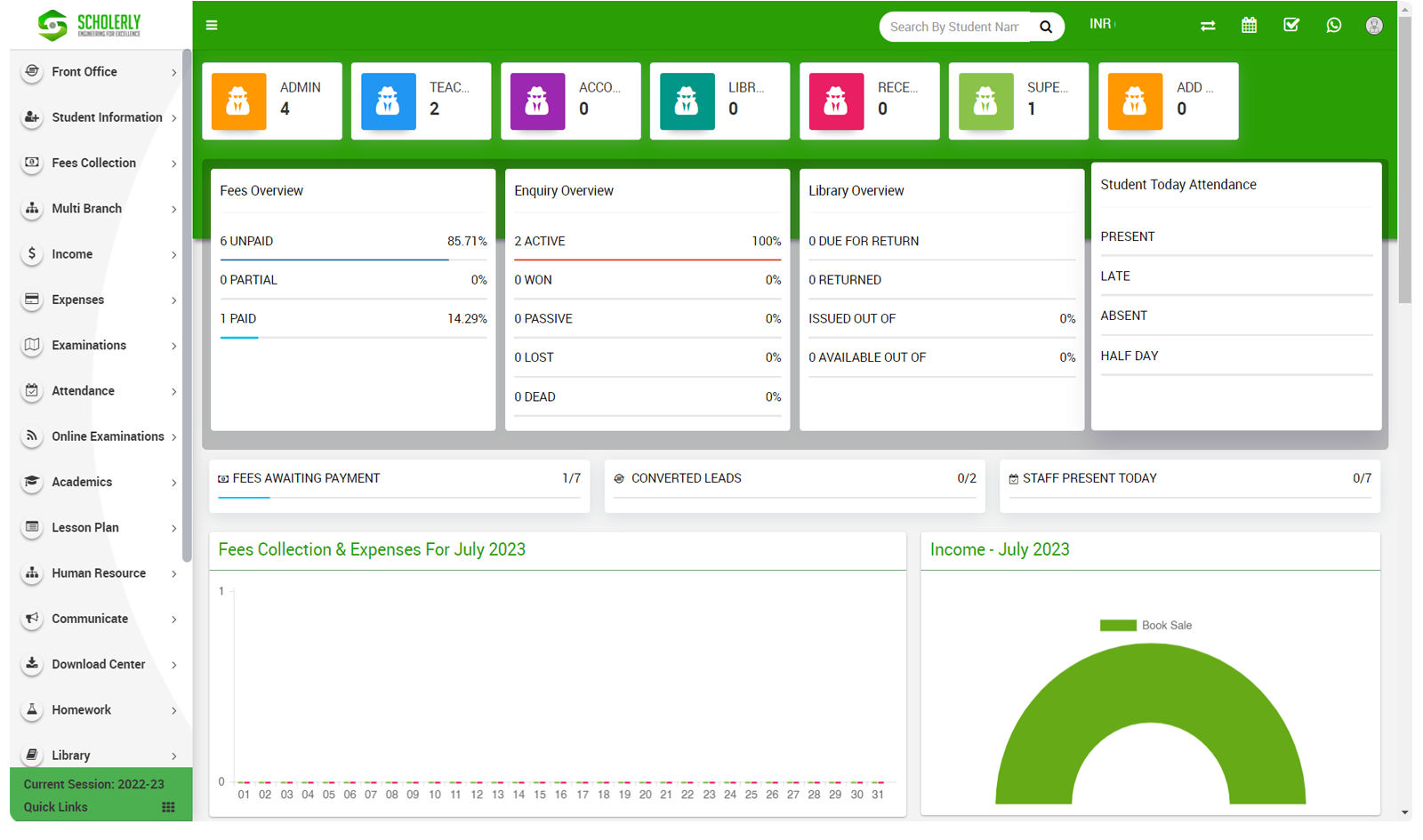This screenshot has height=840, width=1423.
Task: Click the orange Admin role icon
Action: point(238,101)
